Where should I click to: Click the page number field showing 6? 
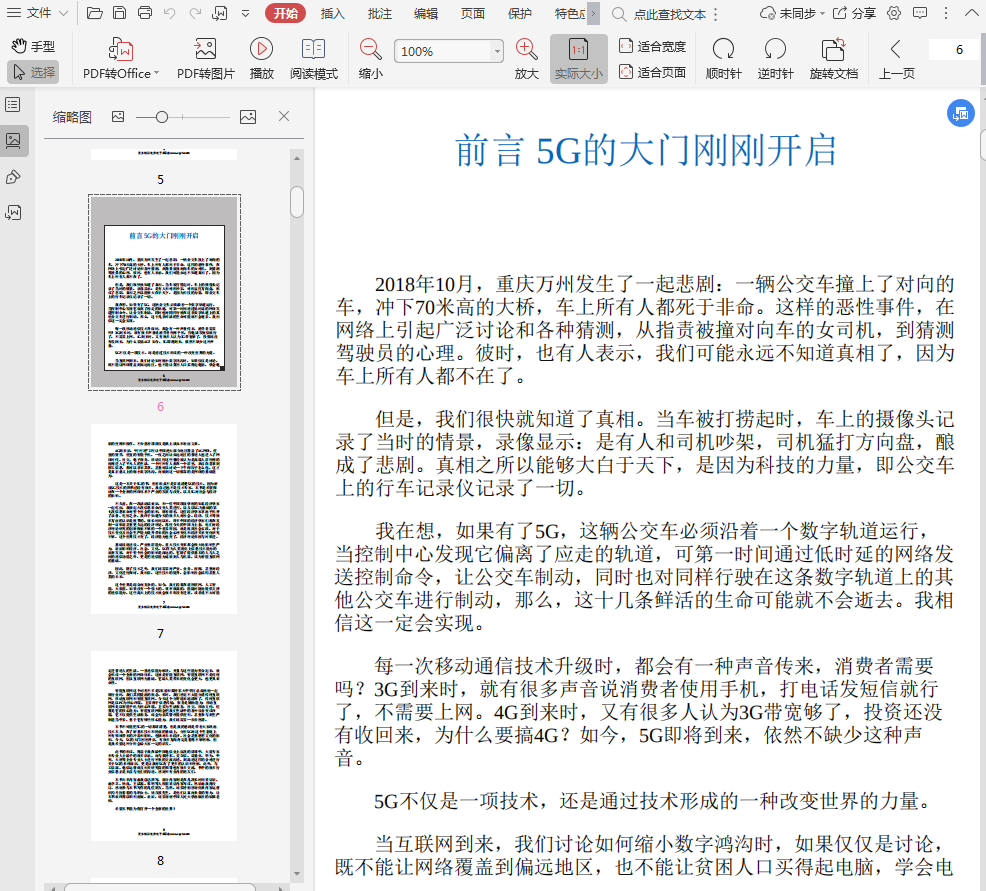955,50
